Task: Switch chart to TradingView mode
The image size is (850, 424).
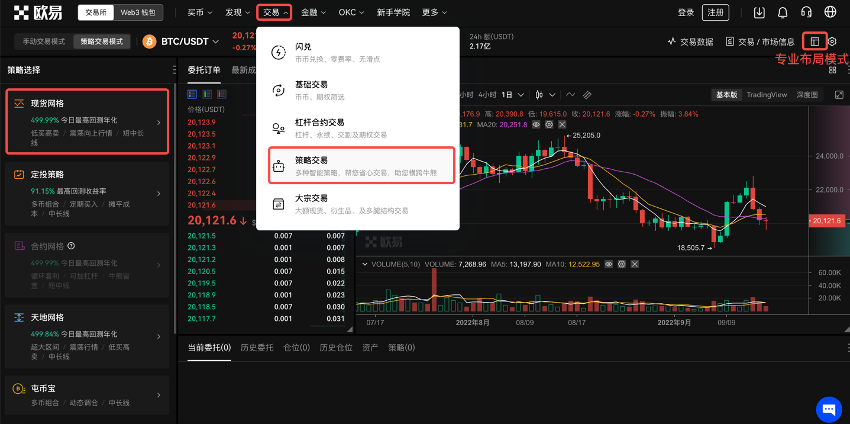Action: (x=767, y=94)
